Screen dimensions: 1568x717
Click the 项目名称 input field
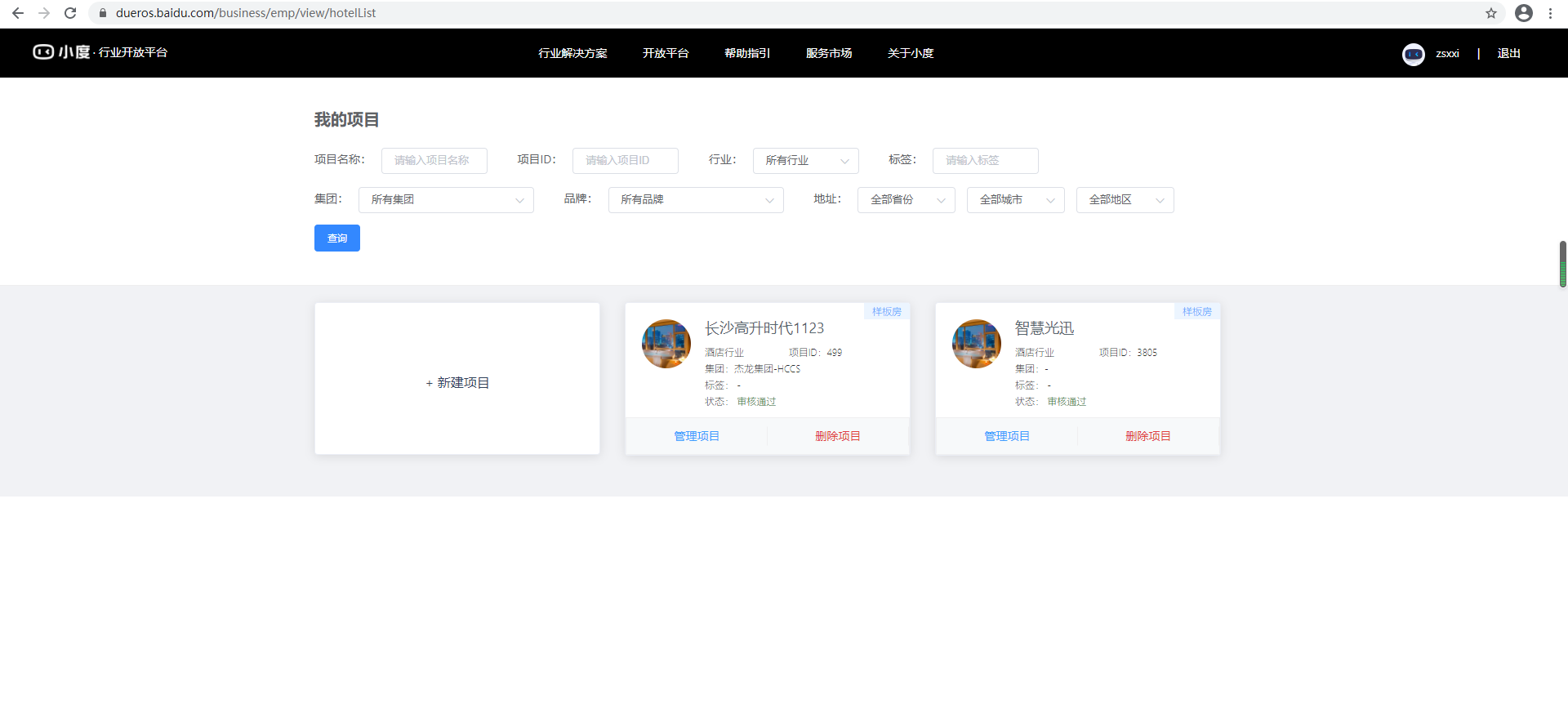click(x=434, y=161)
